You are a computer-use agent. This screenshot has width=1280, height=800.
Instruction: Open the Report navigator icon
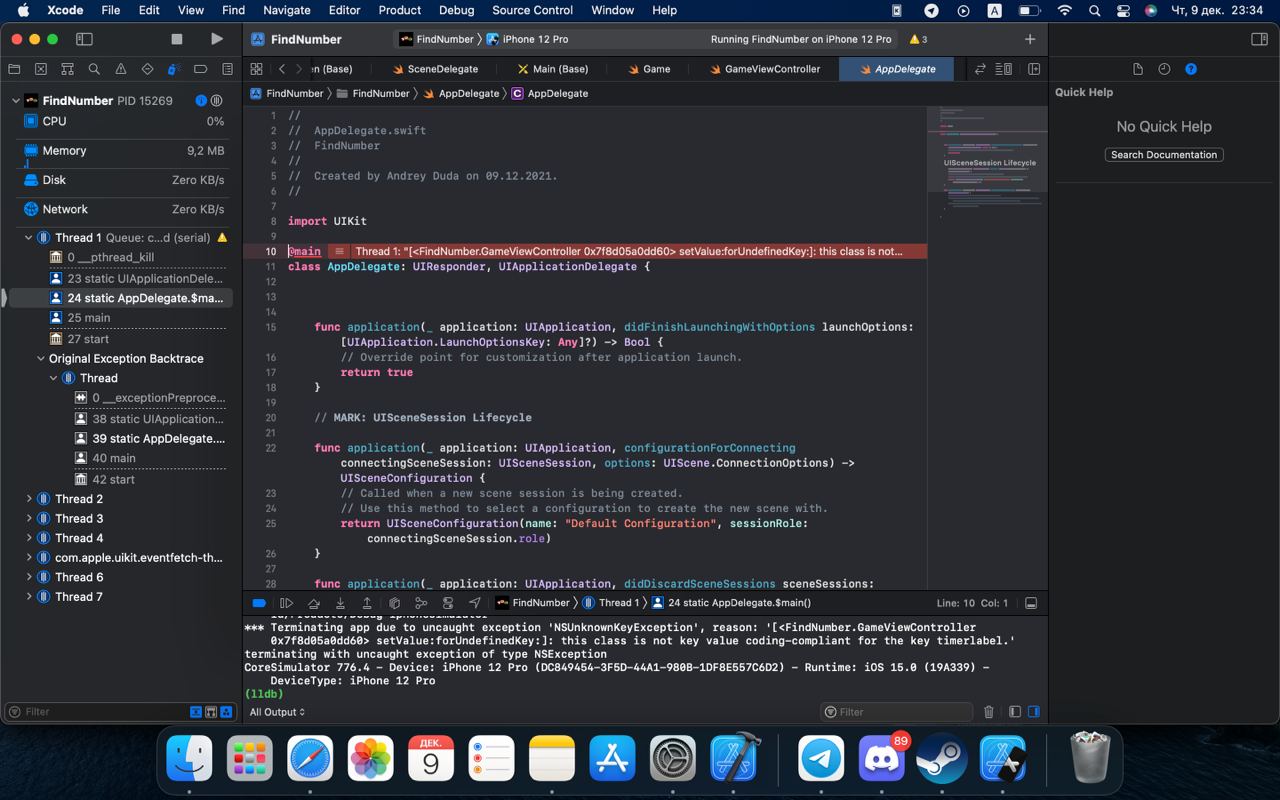tap(228, 69)
